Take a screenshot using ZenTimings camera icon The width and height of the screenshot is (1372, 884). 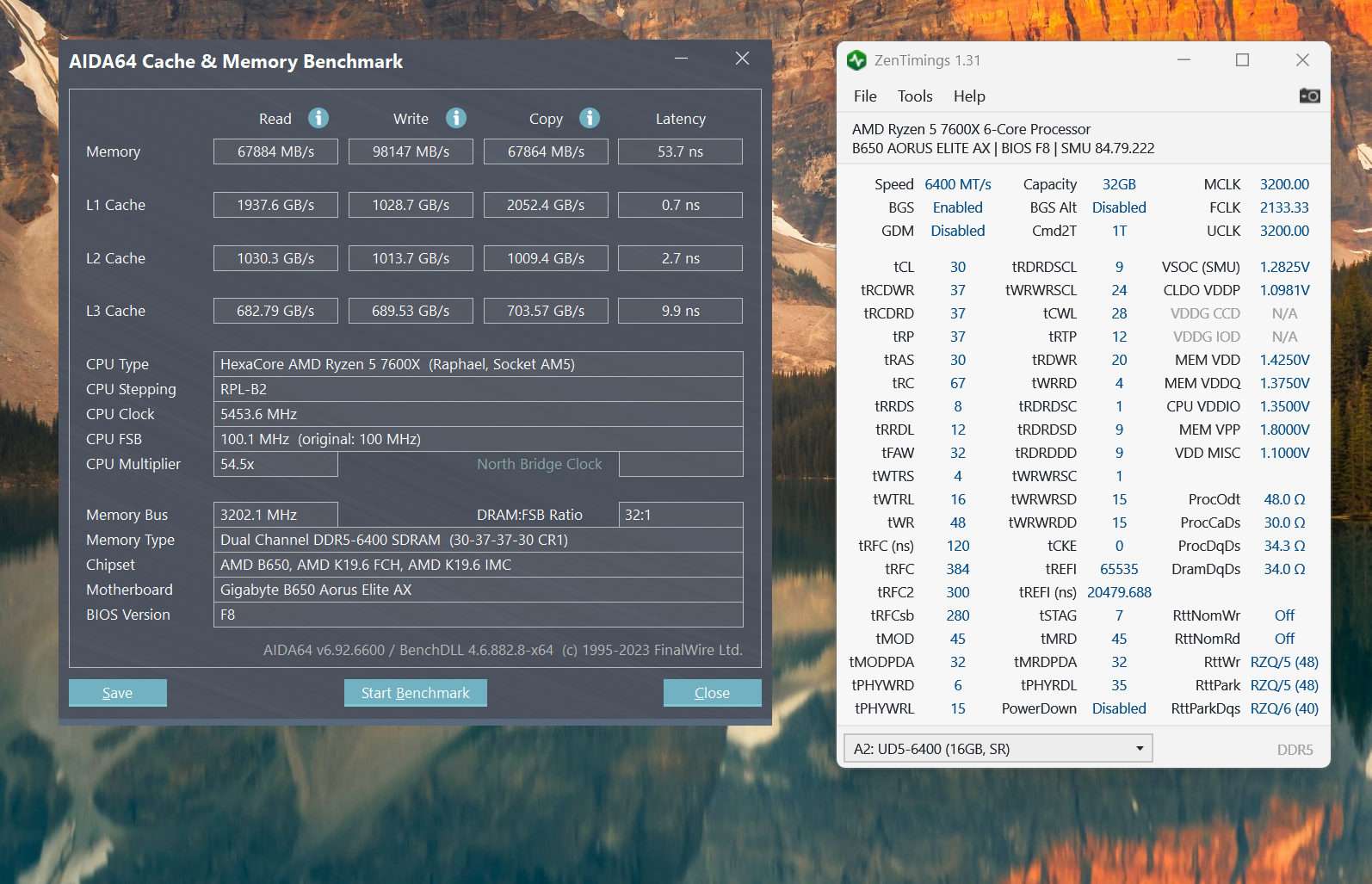click(1309, 96)
